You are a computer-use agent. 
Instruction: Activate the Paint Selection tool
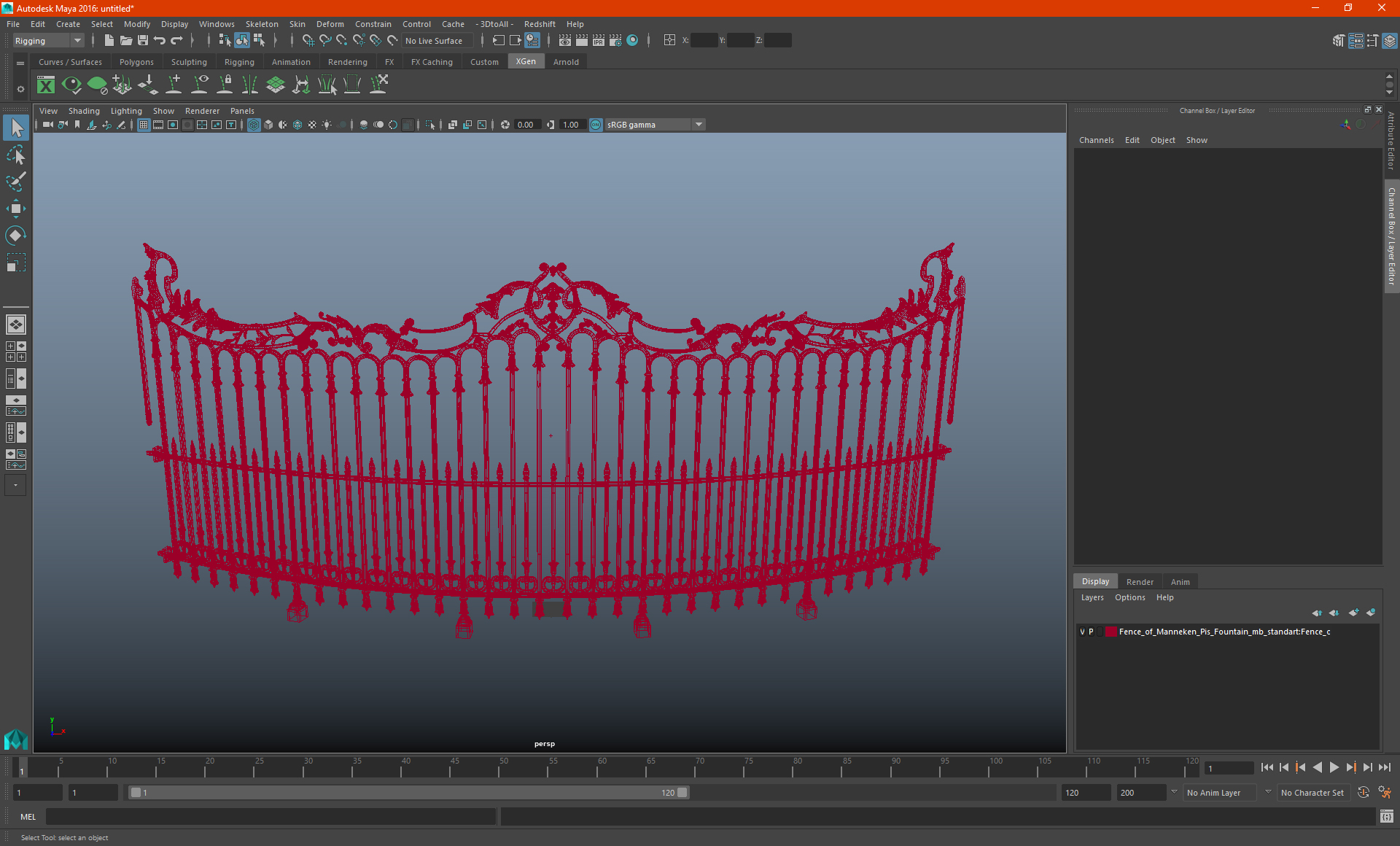point(16,182)
